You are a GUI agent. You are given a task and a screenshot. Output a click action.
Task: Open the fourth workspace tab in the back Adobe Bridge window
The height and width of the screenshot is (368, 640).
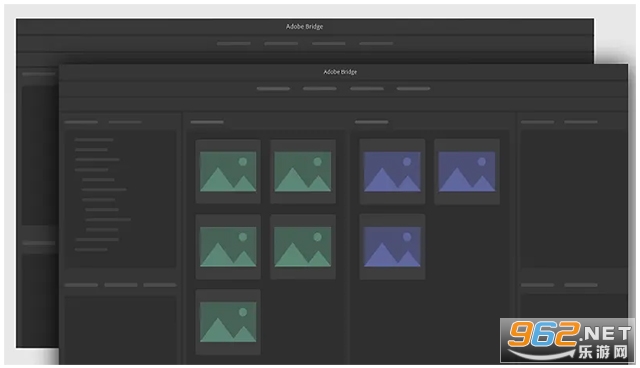(x=376, y=43)
